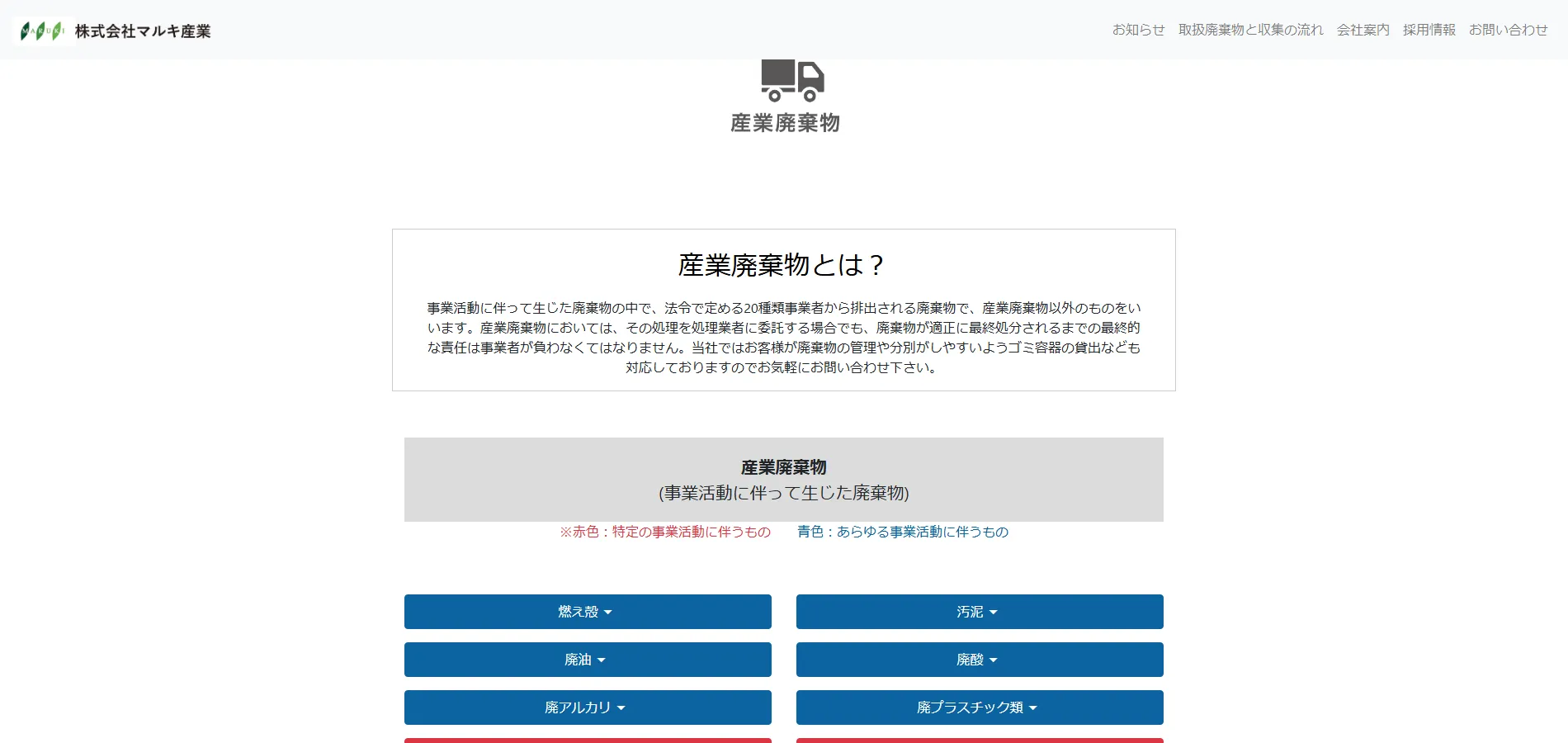Open the 廃アルカリ dropdown
The height and width of the screenshot is (743, 1568).
pyautogui.click(x=588, y=708)
